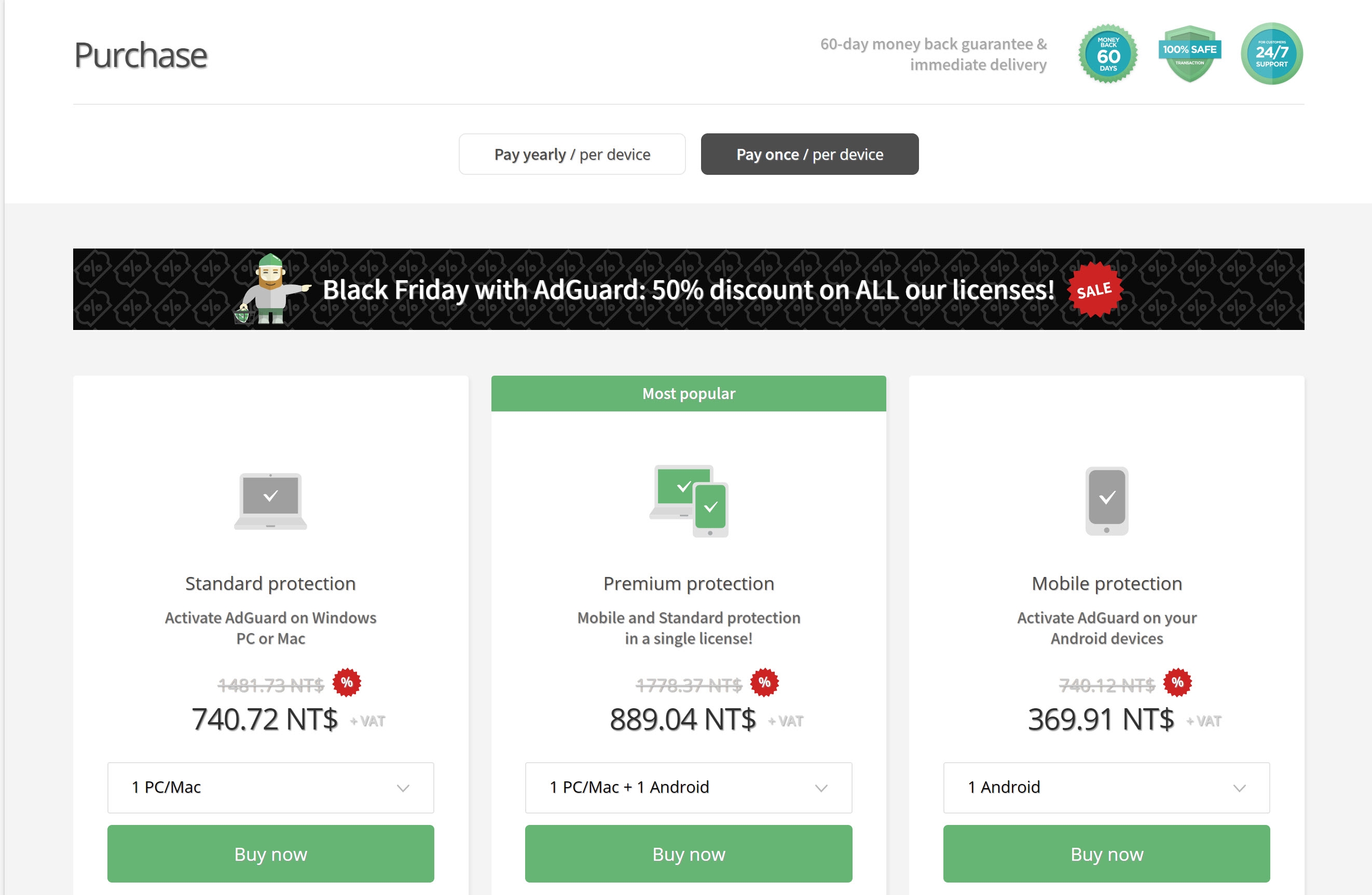Click the Standard protection laptop icon
Viewport: 1372px width, 895px height.
tap(270, 501)
